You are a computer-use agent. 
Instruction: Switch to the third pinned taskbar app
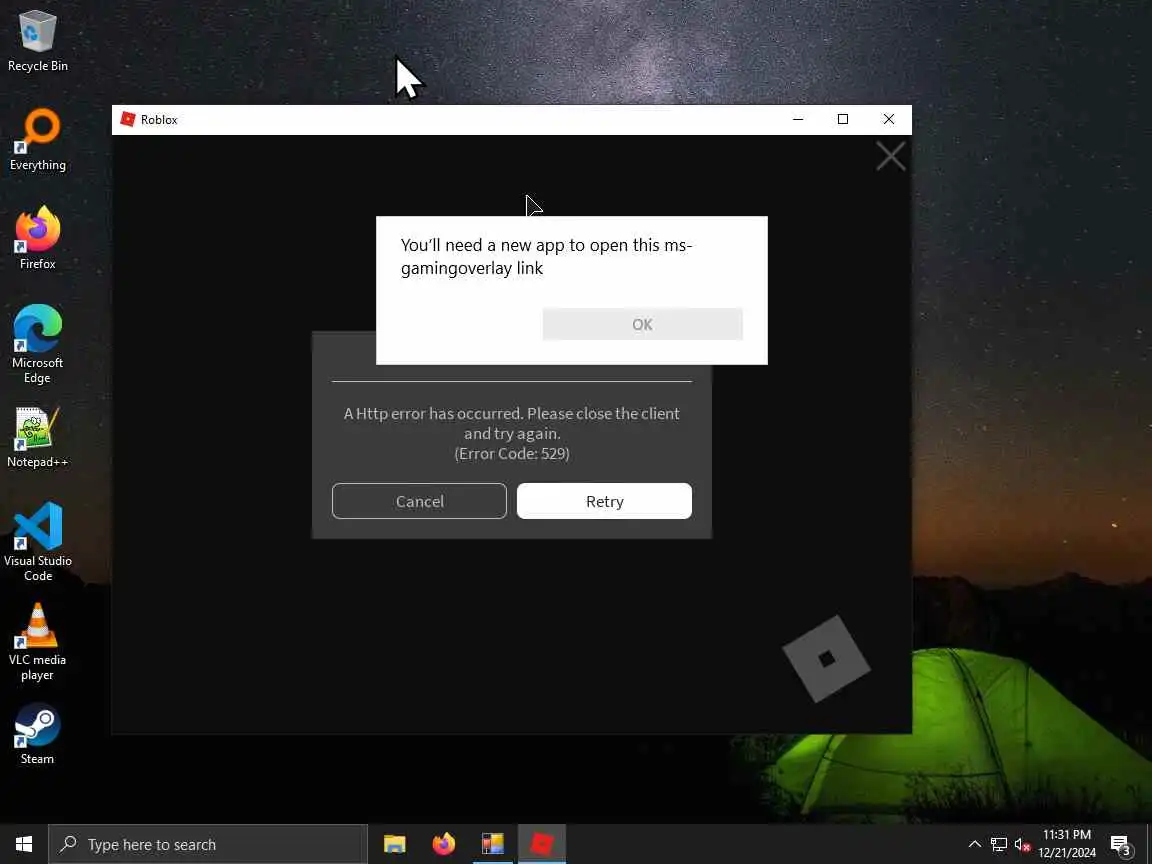[x=492, y=844]
